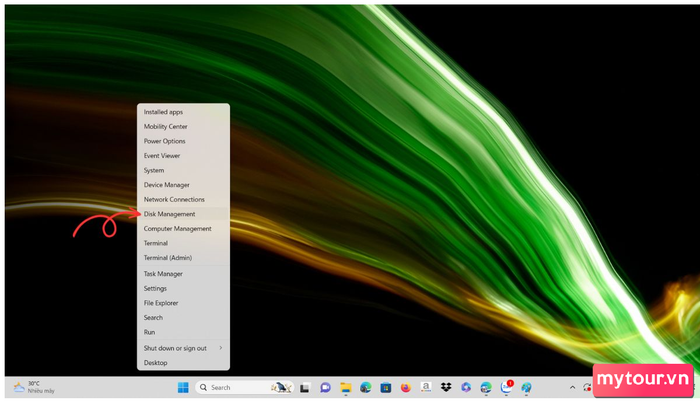Click Desktop at the menu bottom
This screenshot has height=405, width=700.
pos(155,363)
